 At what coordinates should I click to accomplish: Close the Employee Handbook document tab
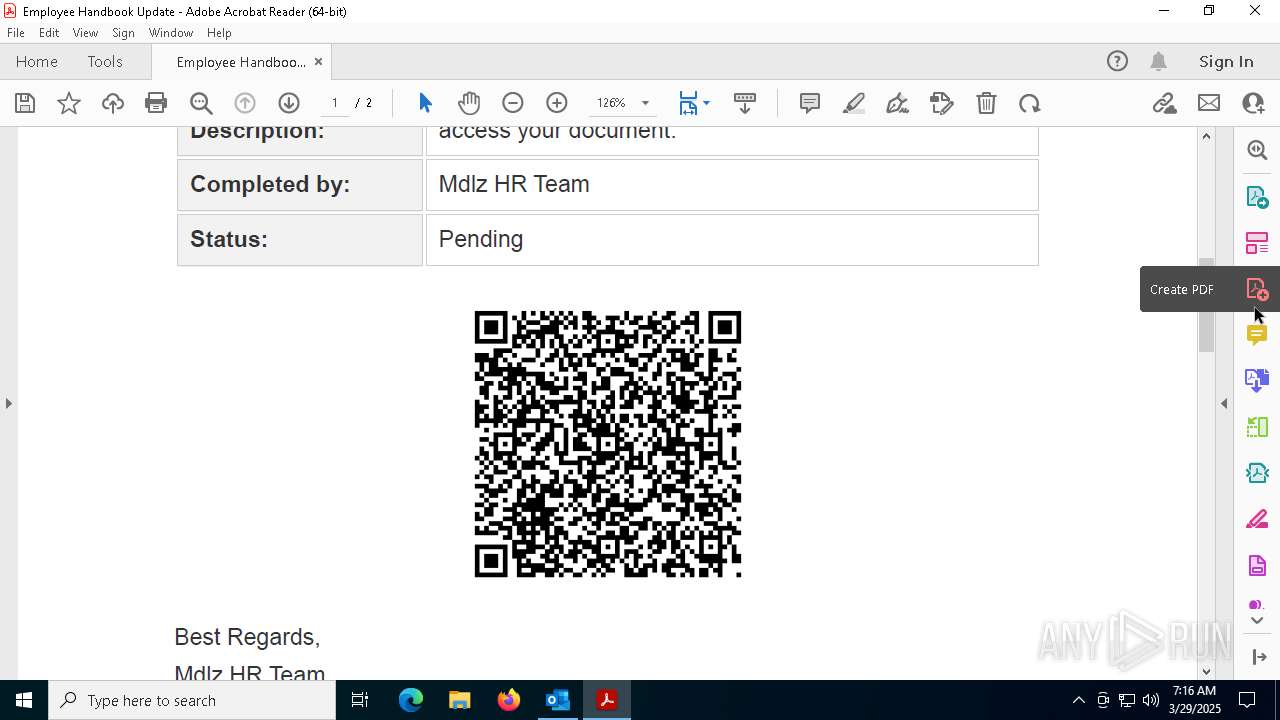[318, 62]
